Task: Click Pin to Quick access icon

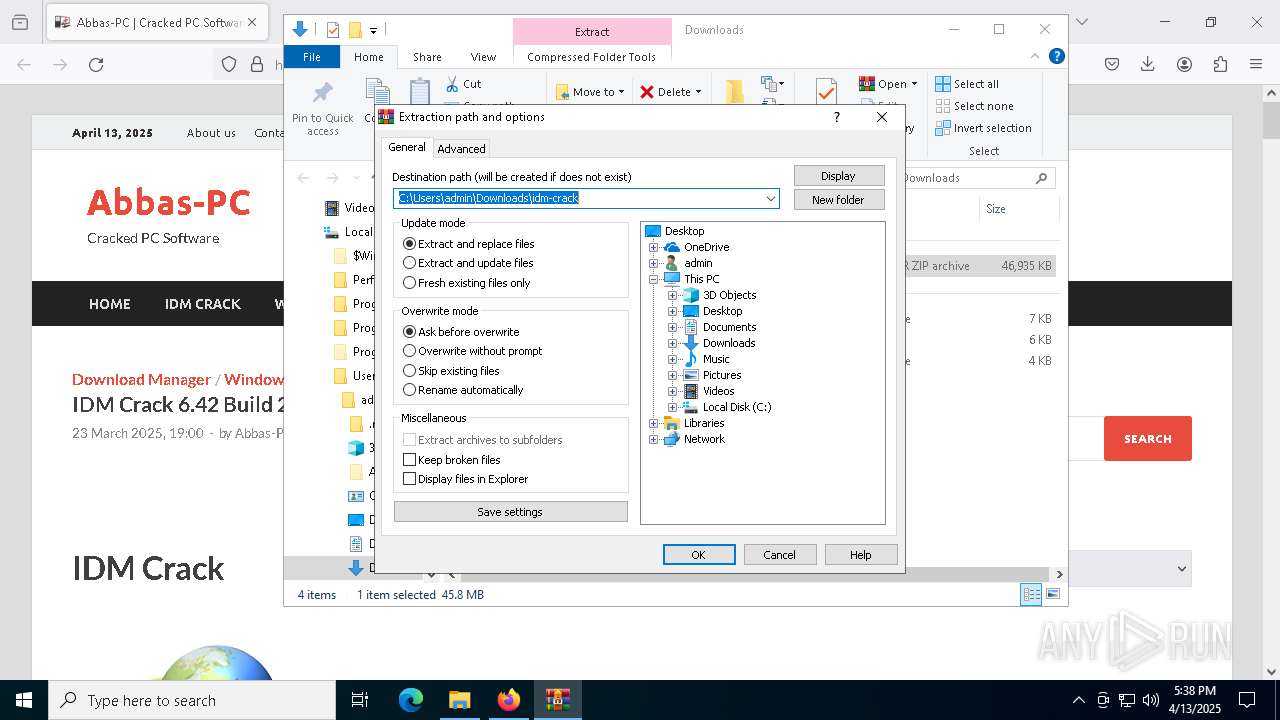Action: pyautogui.click(x=322, y=94)
